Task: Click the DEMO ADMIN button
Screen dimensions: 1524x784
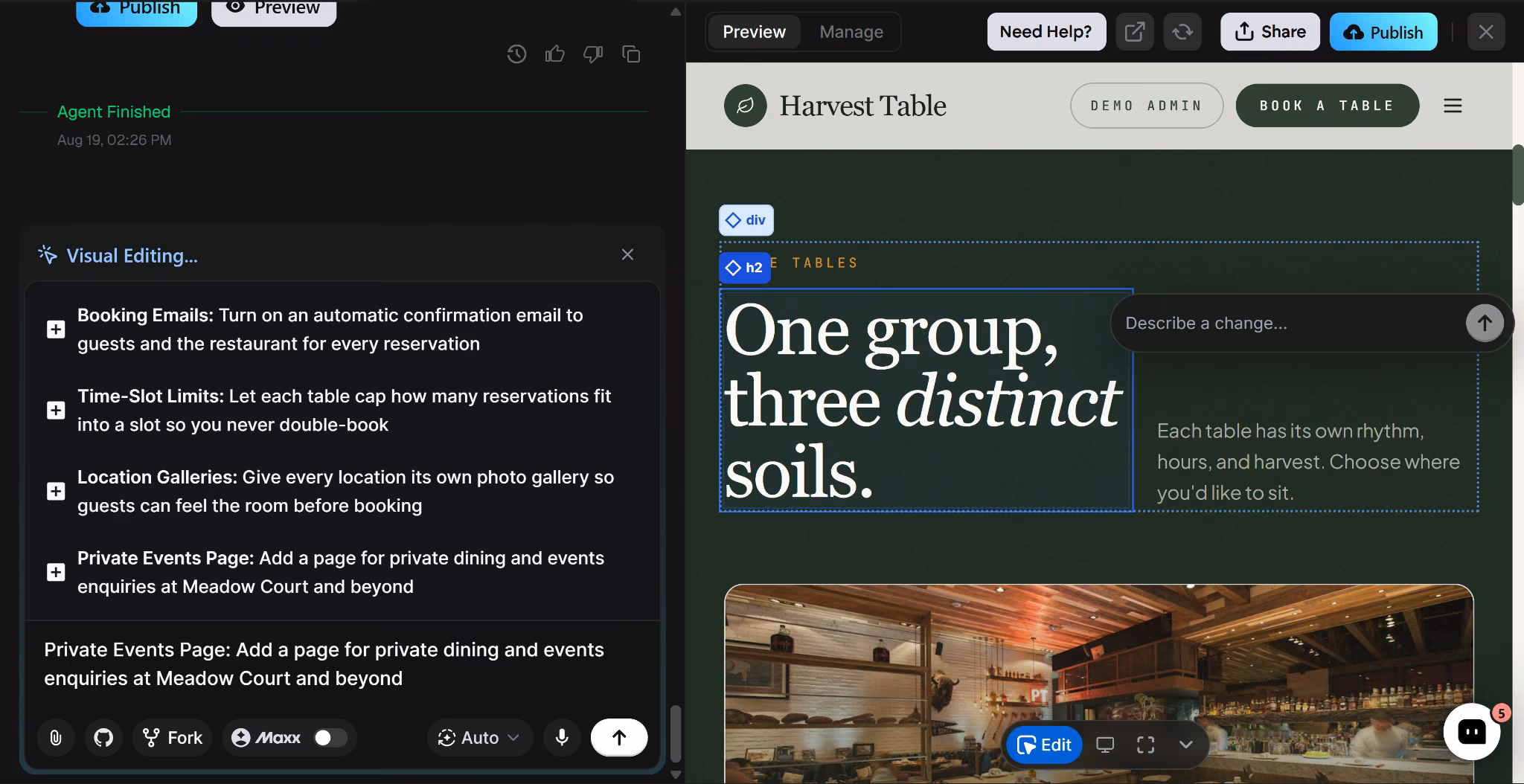Action: pyautogui.click(x=1146, y=106)
